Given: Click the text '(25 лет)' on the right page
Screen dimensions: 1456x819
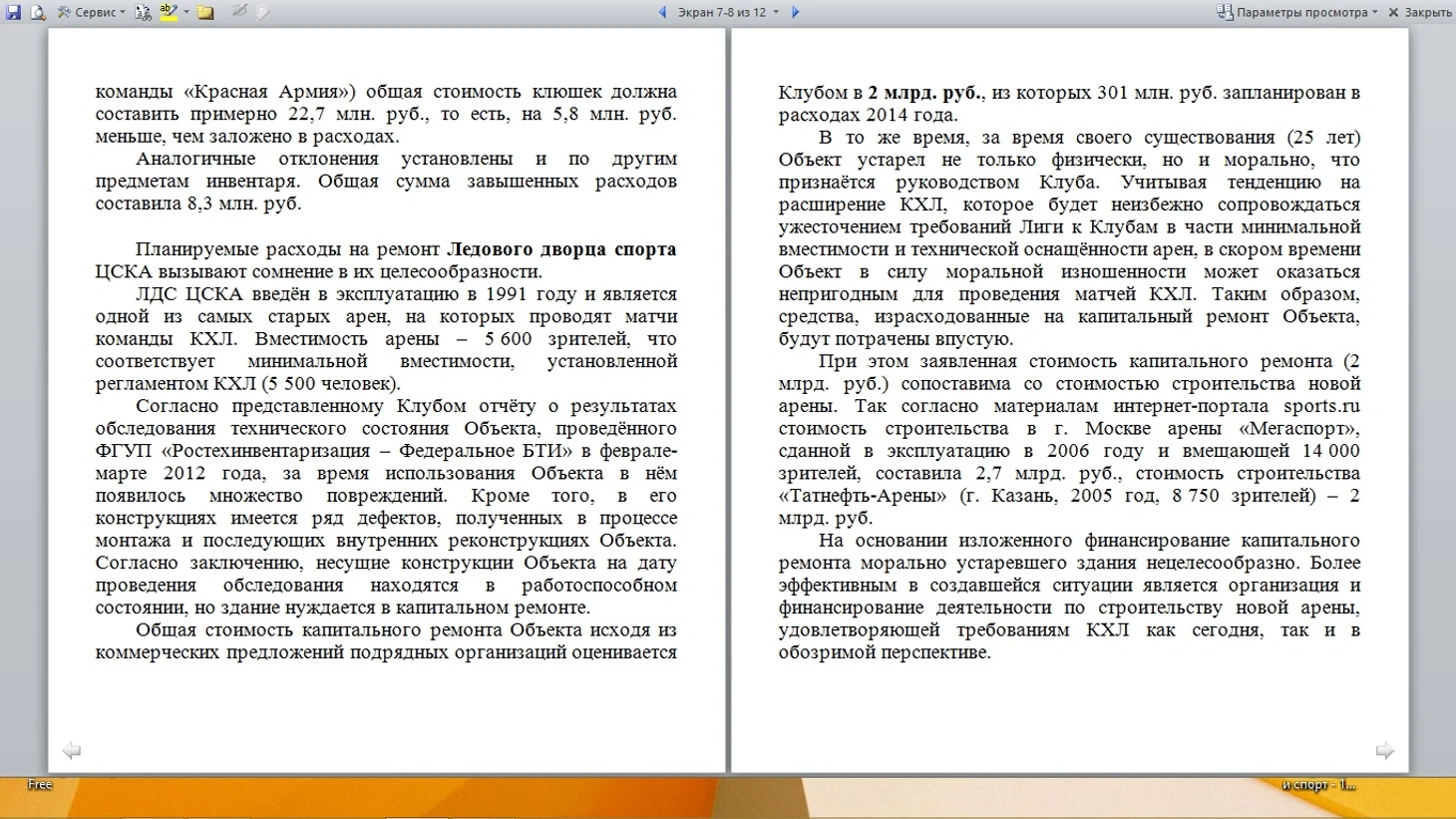Looking at the screenshot, I should point(1323,138).
